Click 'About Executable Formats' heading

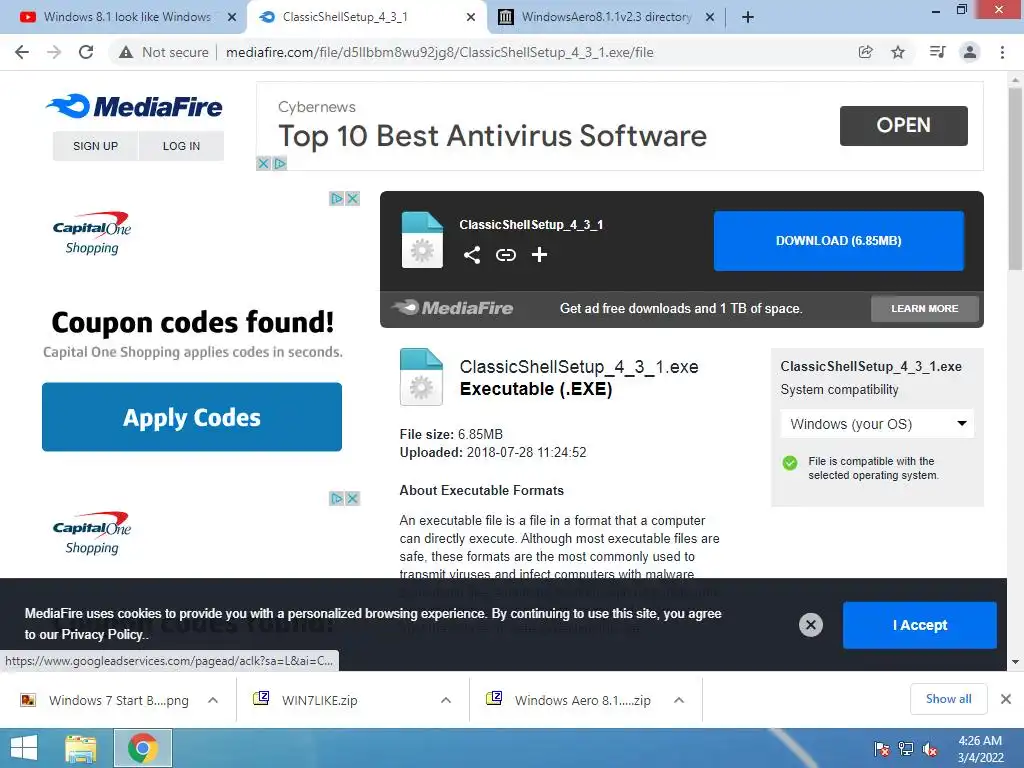pos(481,490)
